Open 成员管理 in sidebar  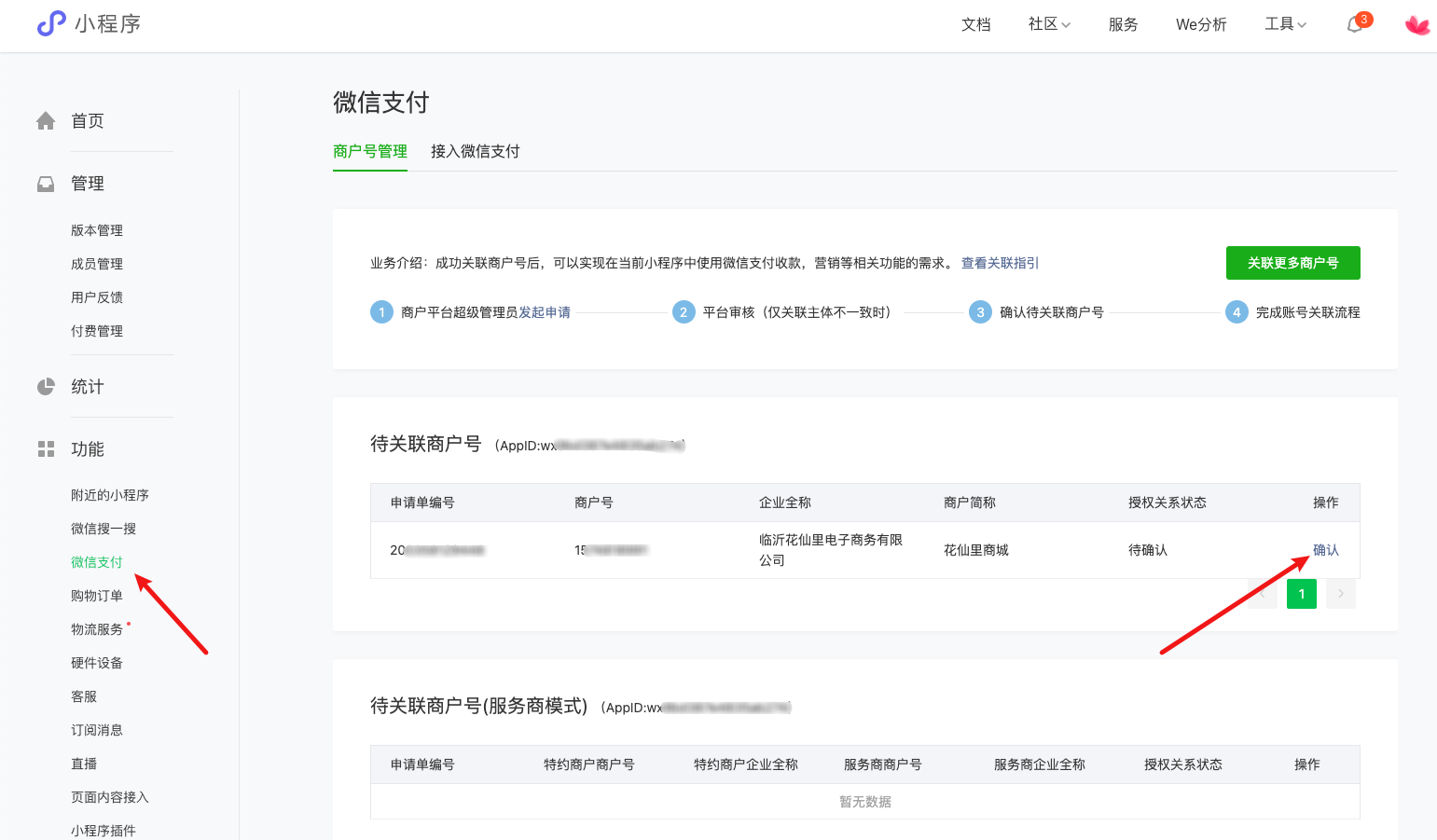pyautogui.click(x=97, y=264)
